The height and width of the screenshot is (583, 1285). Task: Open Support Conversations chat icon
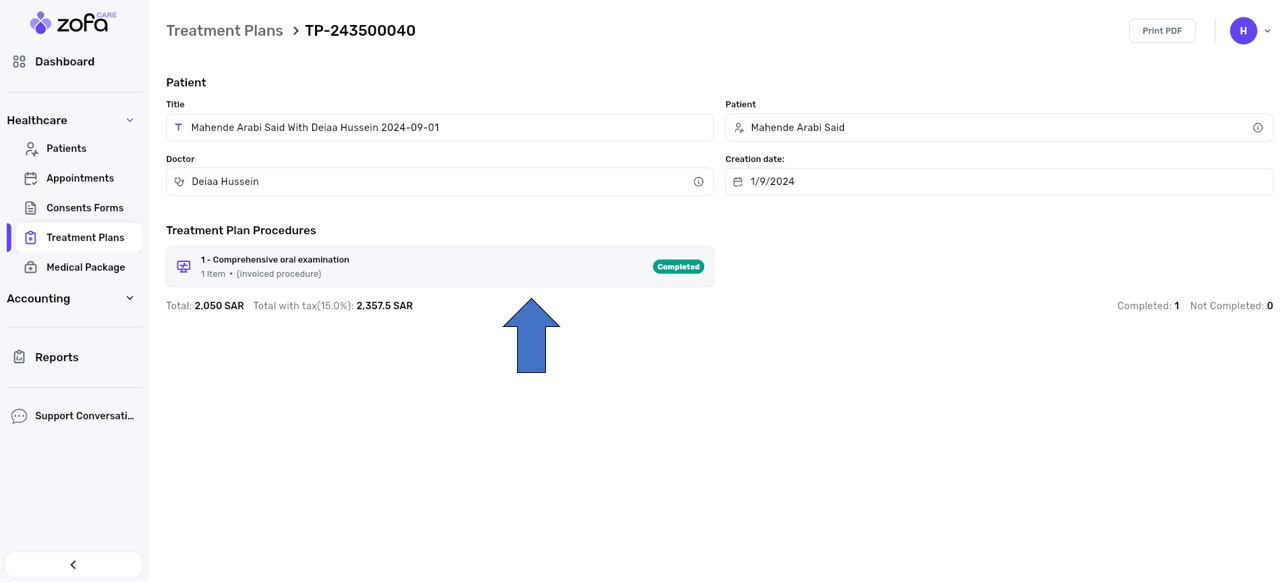point(19,417)
